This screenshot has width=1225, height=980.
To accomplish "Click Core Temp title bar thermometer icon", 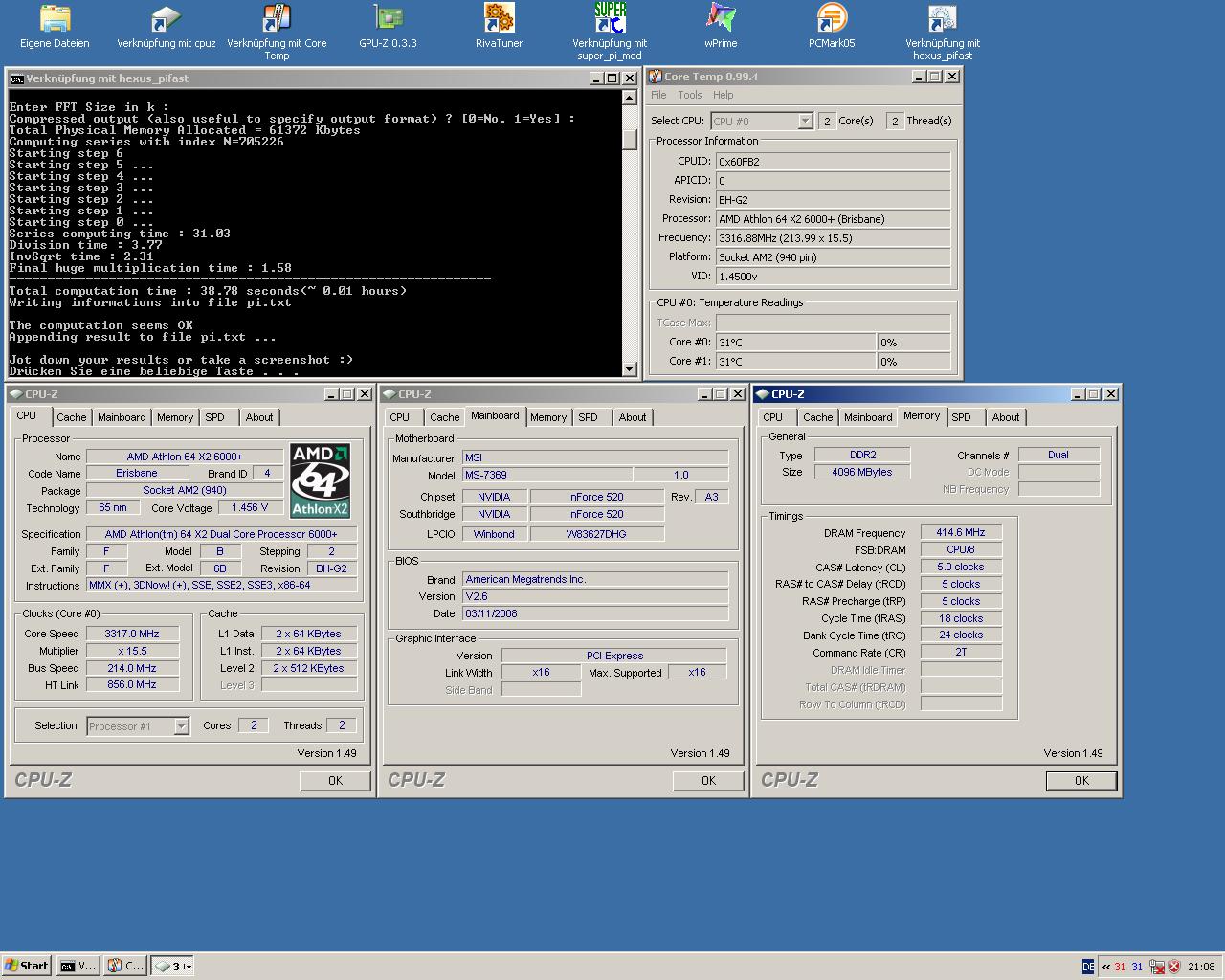I will pos(656,77).
